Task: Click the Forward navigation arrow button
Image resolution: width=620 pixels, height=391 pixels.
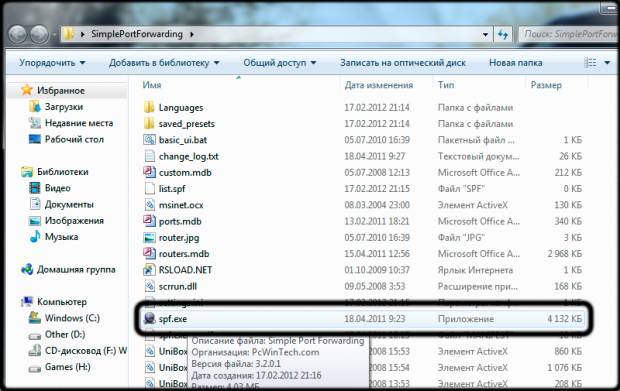Action: pyautogui.click(x=40, y=34)
